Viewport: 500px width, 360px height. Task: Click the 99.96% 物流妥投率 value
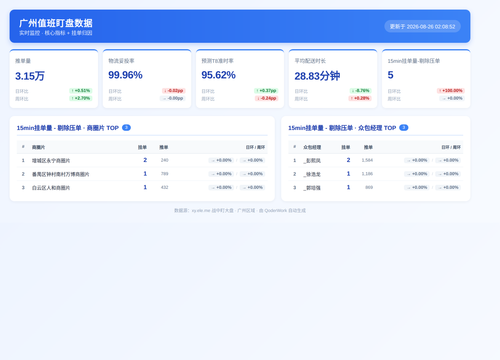pos(125,75)
